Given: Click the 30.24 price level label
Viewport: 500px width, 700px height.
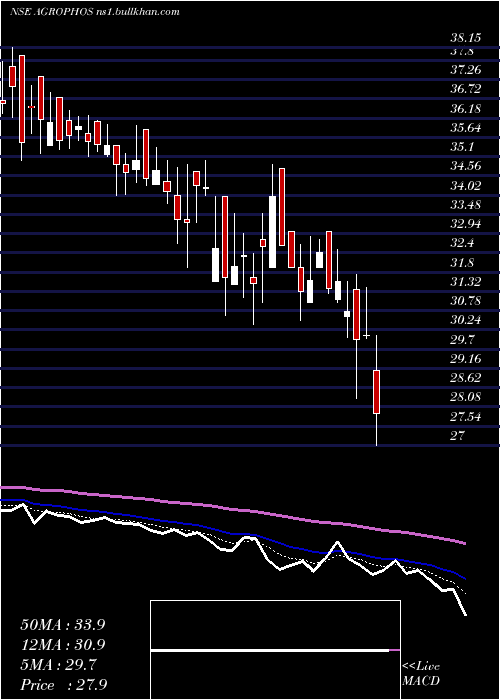Looking at the screenshot, I should pyautogui.click(x=465, y=320).
